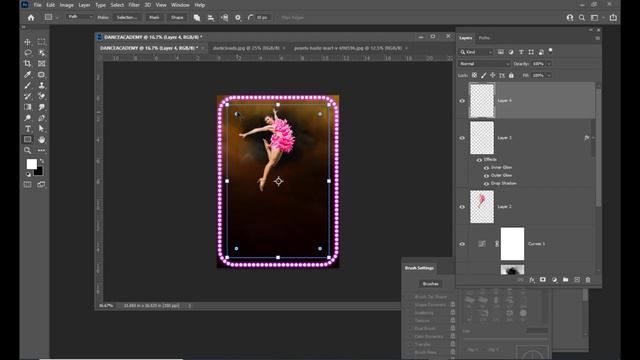Click the Home icon in options bar

pos(31,18)
